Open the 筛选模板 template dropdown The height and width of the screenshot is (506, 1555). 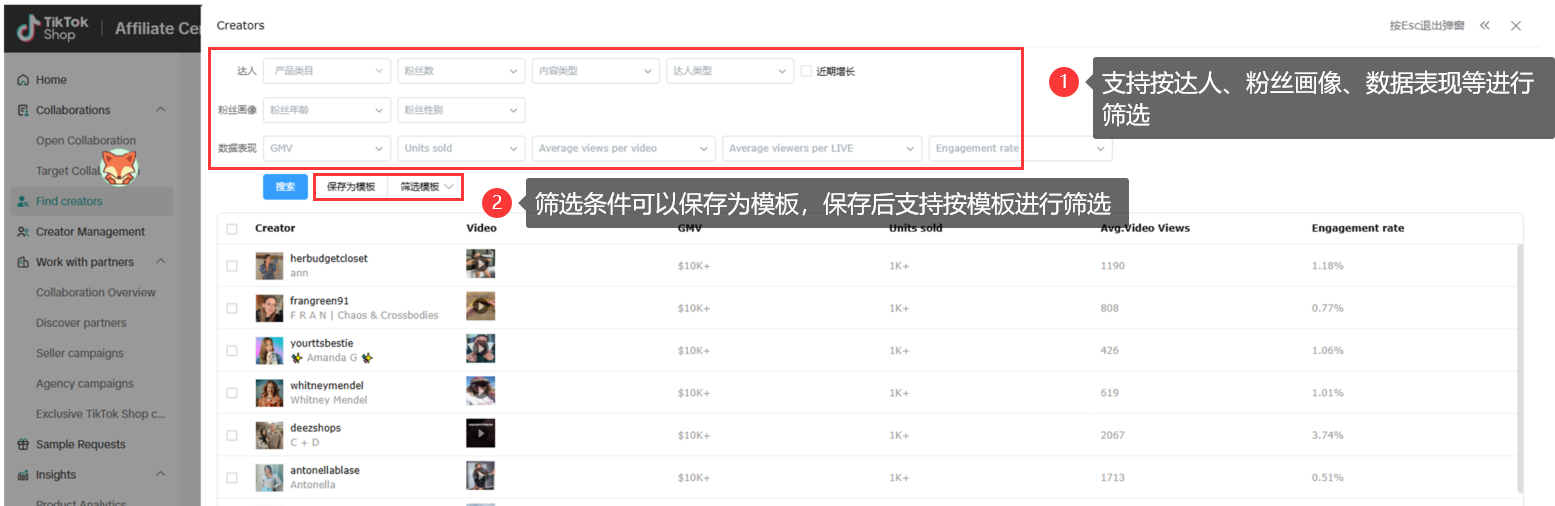coord(426,187)
